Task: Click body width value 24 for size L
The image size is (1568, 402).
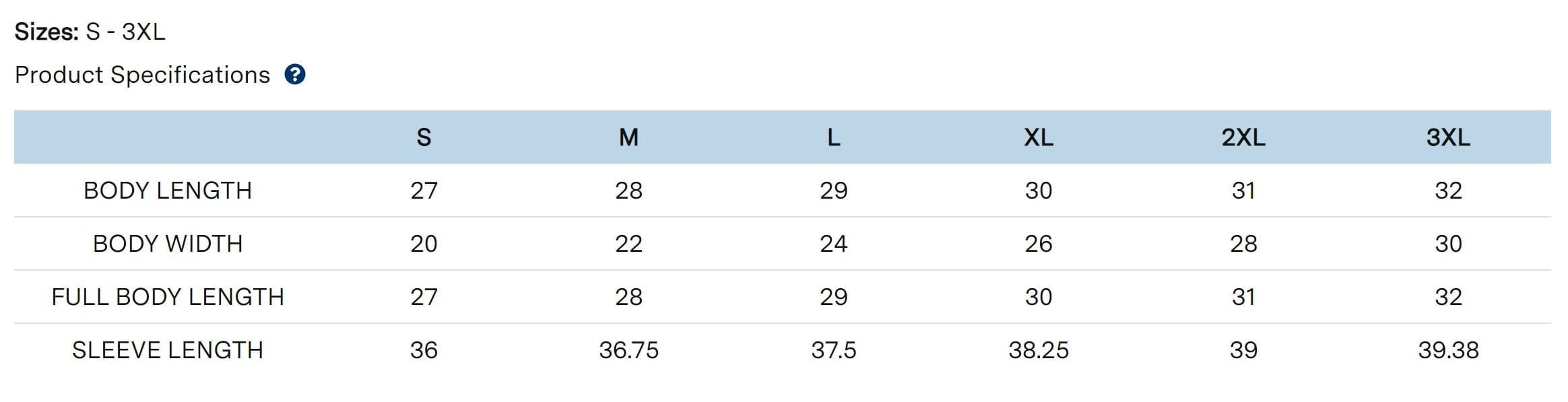Action: pos(833,244)
